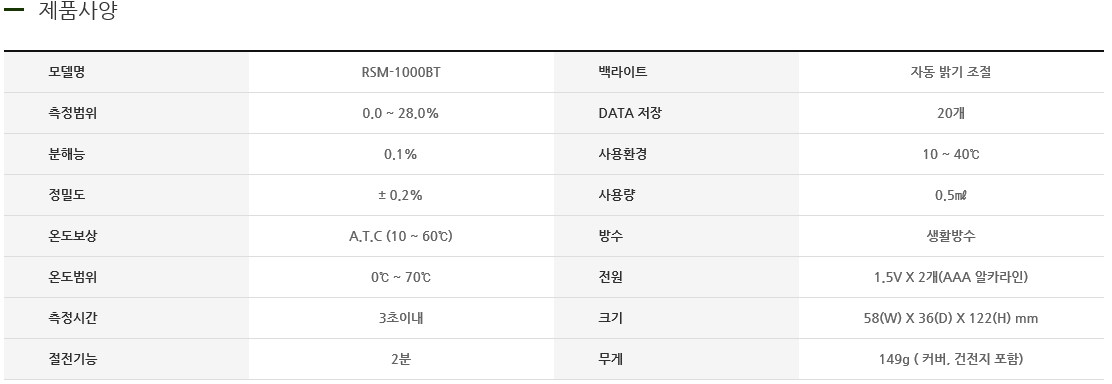Click the DATA 저장 value 20개
Screen dimensions: 1112x384
point(951,113)
